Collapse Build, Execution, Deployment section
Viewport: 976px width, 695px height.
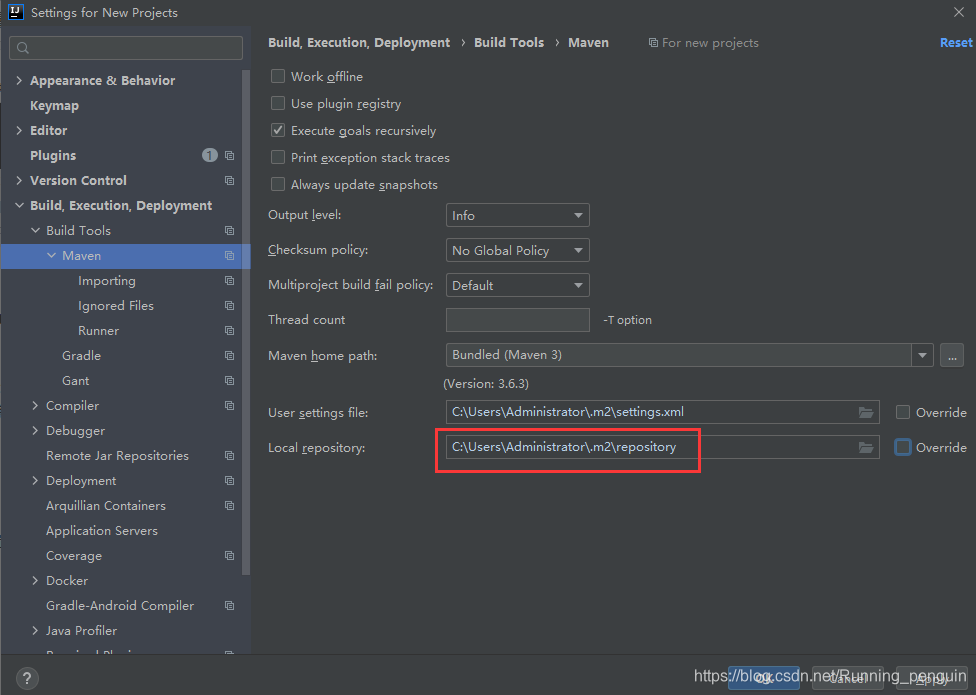pos(19,205)
